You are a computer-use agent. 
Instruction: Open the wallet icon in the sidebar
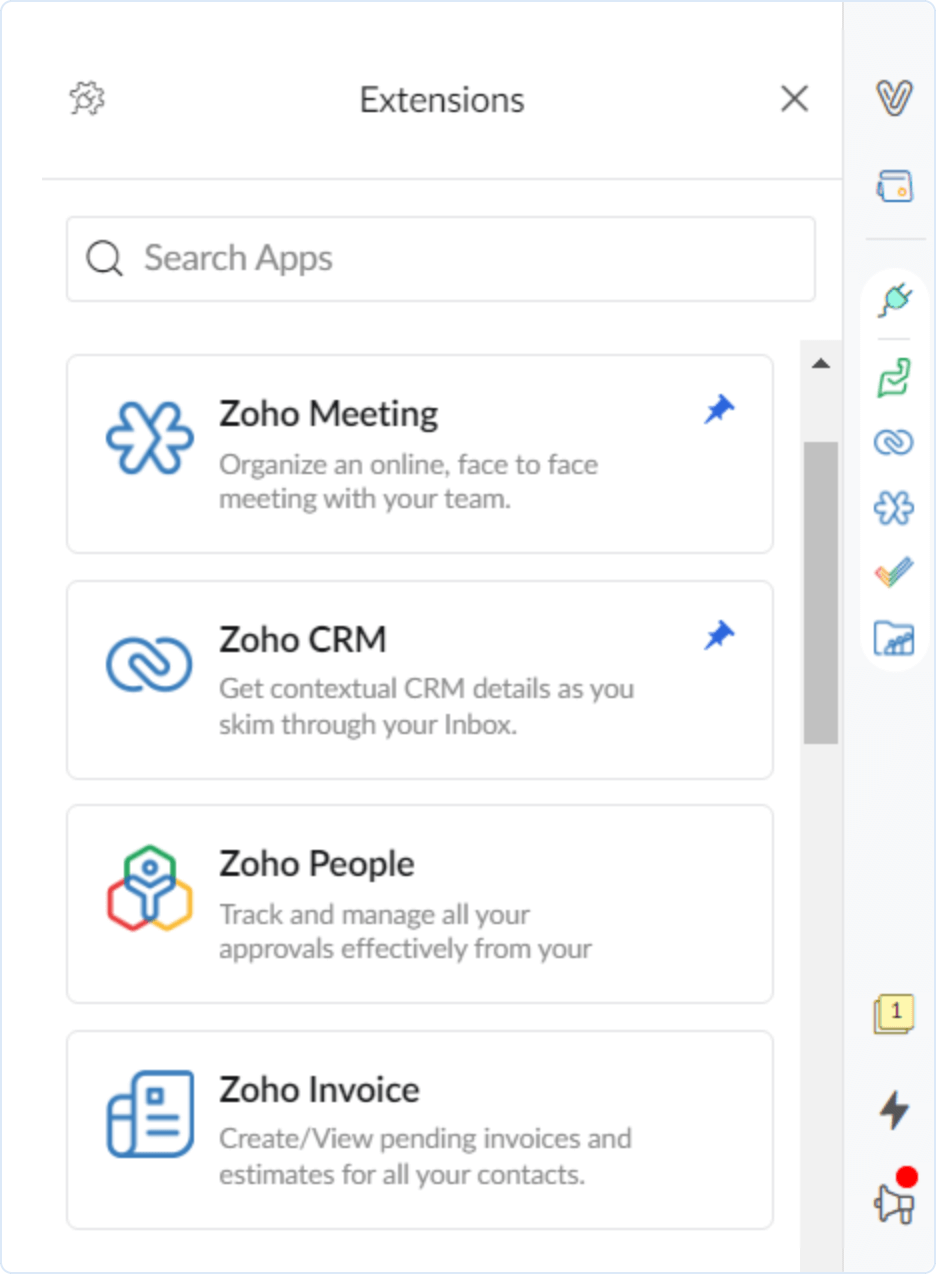click(x=894, y=186)
